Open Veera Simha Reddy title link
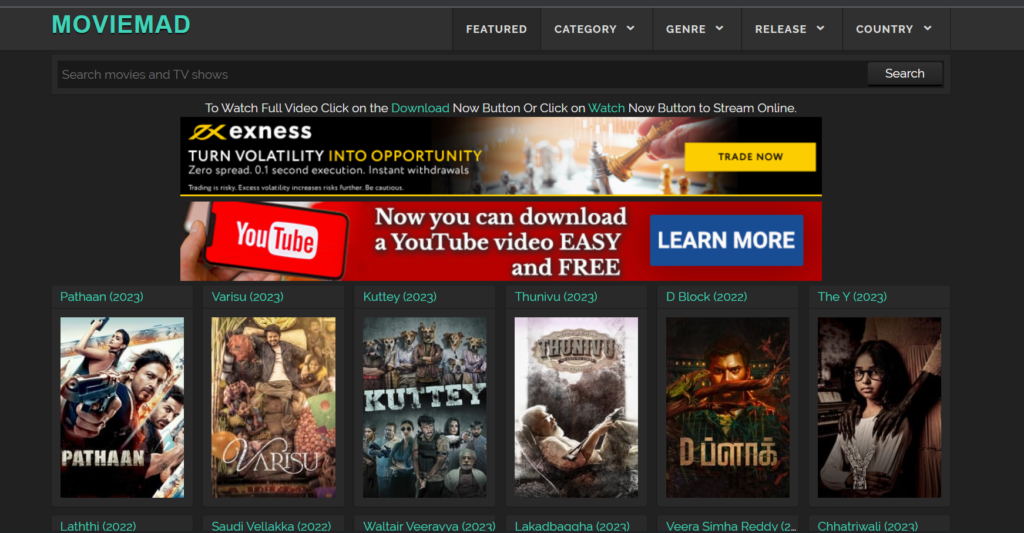This screenshot has height=533, width=1024. point(731,526)
